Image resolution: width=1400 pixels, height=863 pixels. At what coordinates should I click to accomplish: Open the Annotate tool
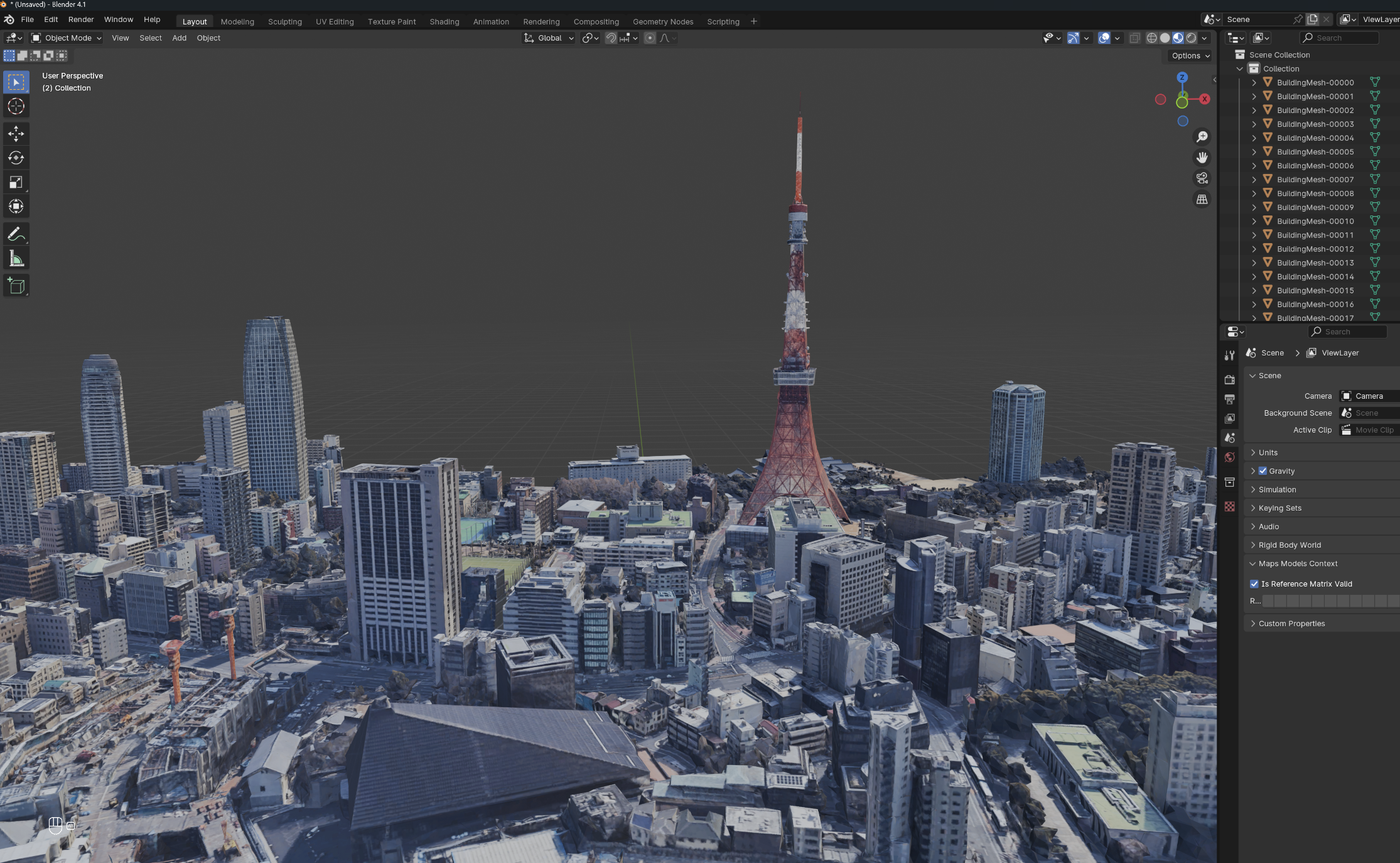16,234
